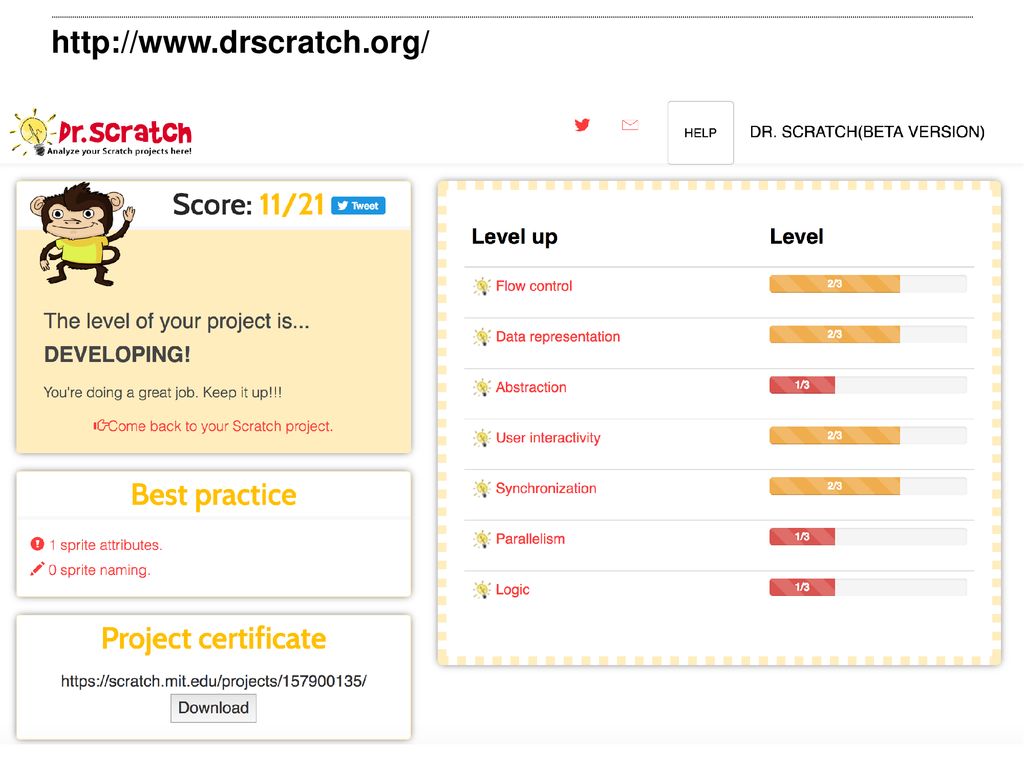Click the 11/21 score value
The width and height of the screenshot is (1024, 768).
291,205
